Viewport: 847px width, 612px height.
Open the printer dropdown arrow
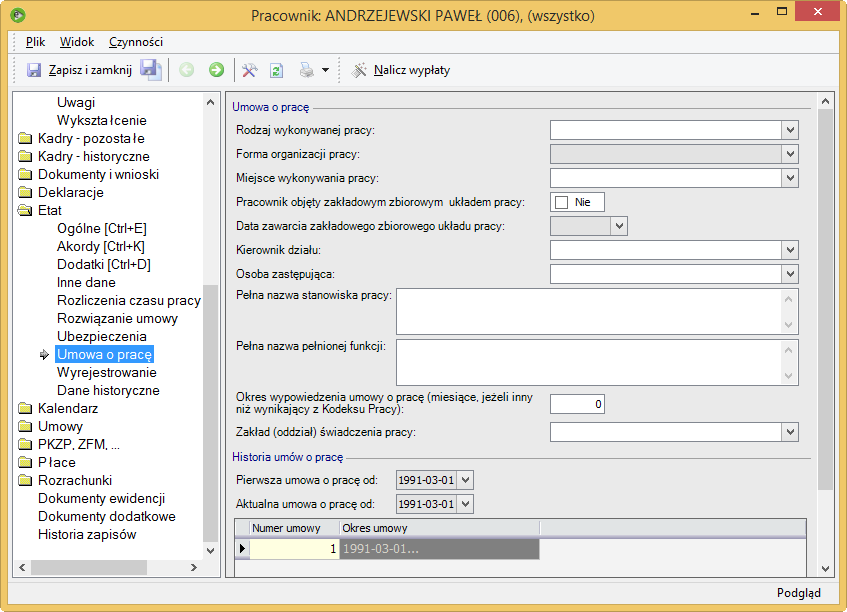(x=325, y=70)
